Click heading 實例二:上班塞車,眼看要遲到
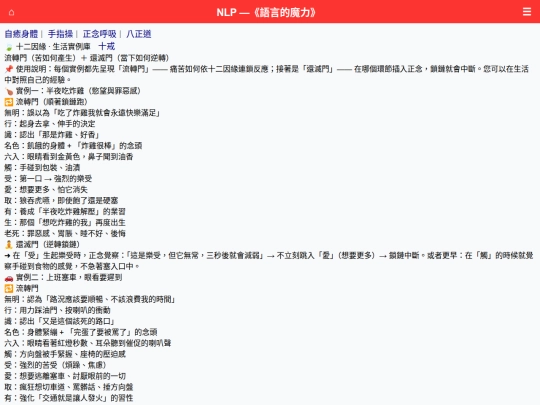540x405 pixels. [x=69, y=278]
